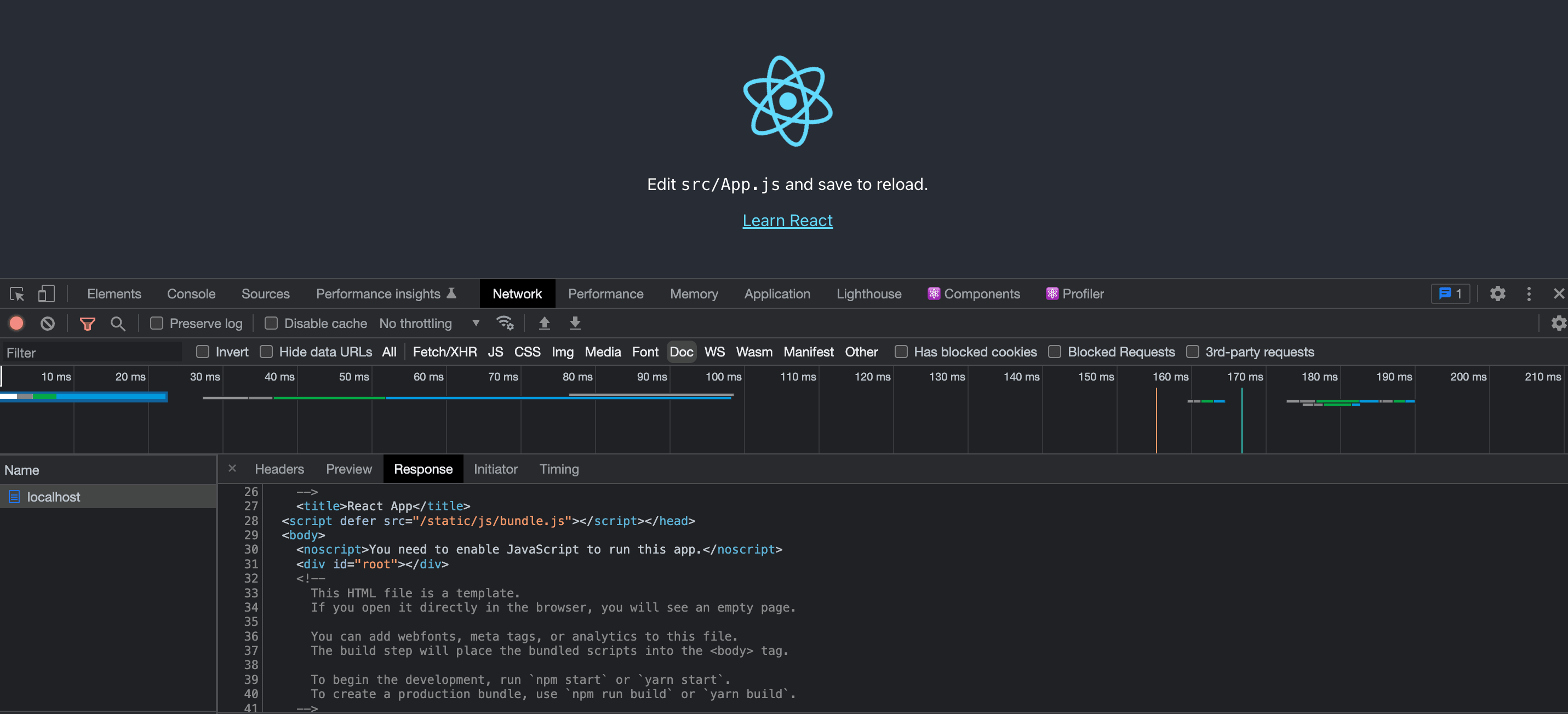This screenshot has width=1568, height=714.
Task: Toggle the network filter funnel icon
Action: [88, 324]
